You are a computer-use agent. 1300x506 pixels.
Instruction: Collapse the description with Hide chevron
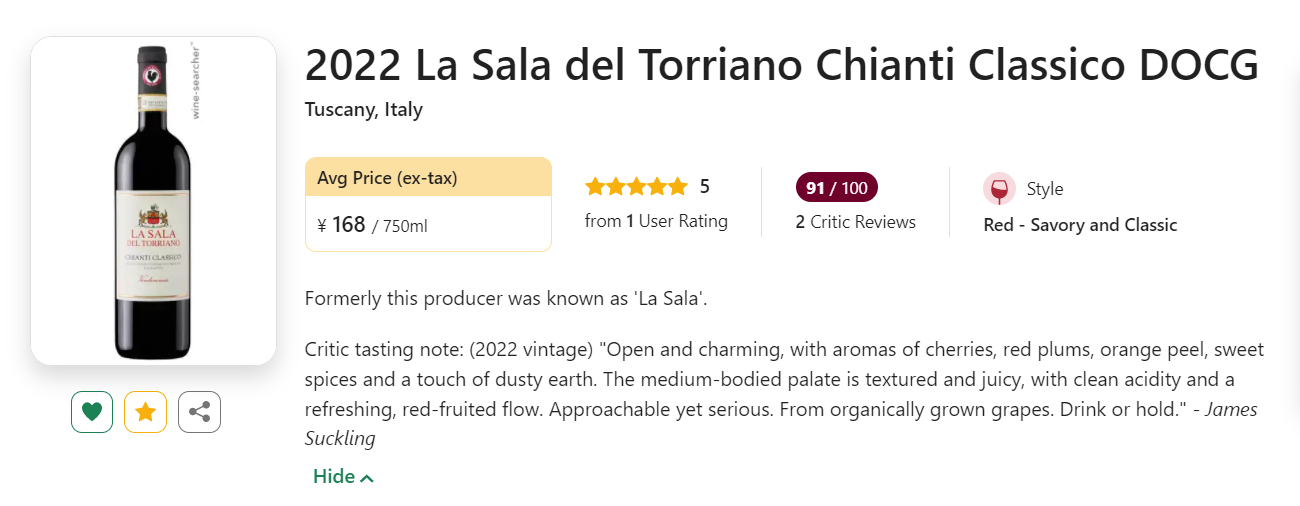coord(343,477)
